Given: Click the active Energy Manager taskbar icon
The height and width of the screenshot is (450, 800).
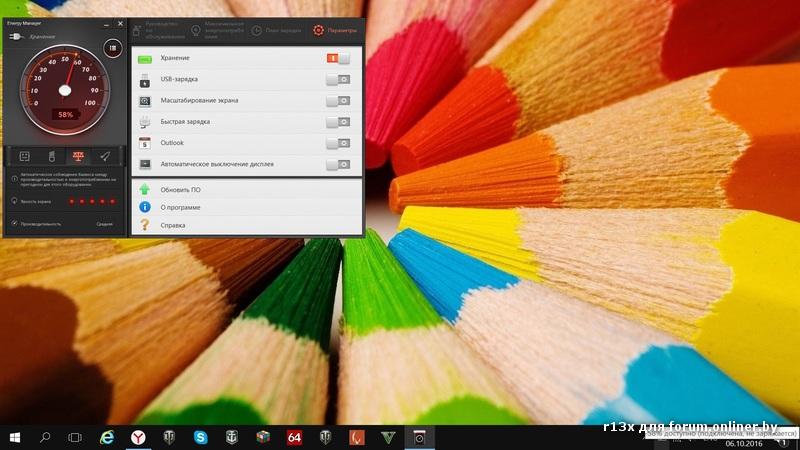Looking at the screenshot, I should tap(419, 437).
